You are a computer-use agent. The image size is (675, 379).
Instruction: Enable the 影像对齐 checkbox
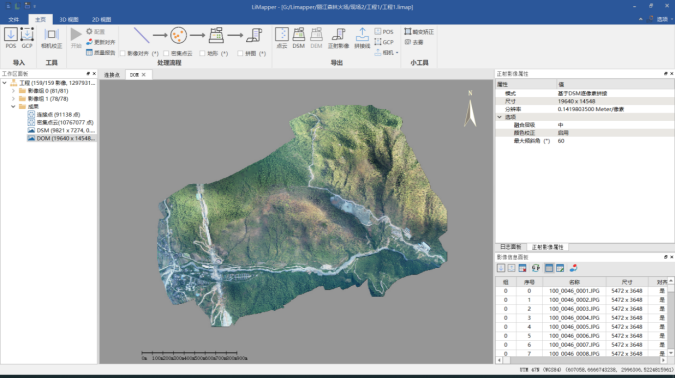click(123, 53)
